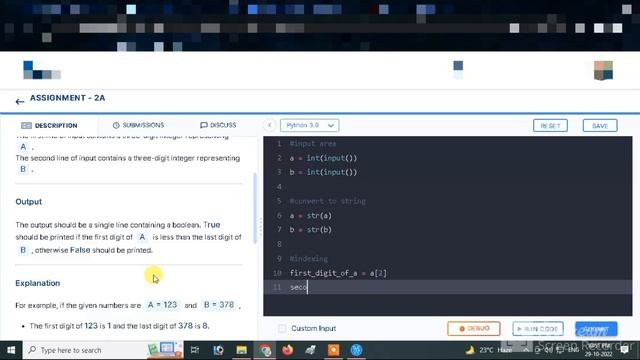Screen dimensions: 640x360
Task: Click the 'A = 123' example value
Action: 162,305
